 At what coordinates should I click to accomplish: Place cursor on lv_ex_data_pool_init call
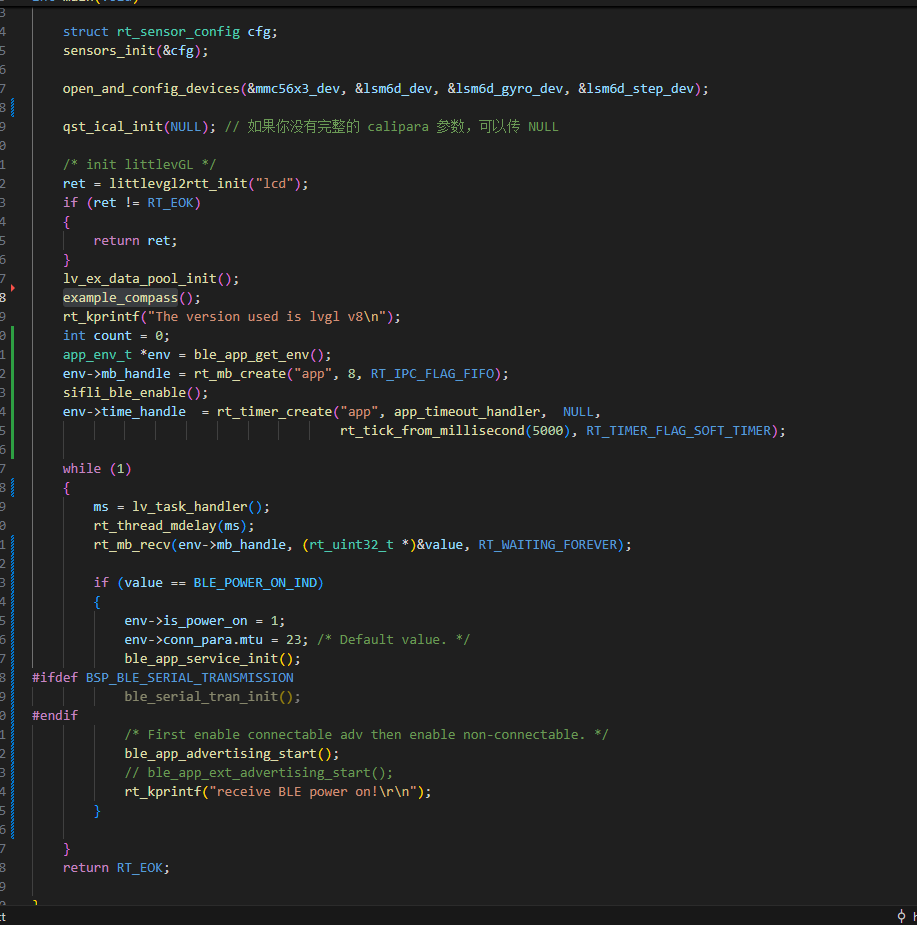click(139, 279)
